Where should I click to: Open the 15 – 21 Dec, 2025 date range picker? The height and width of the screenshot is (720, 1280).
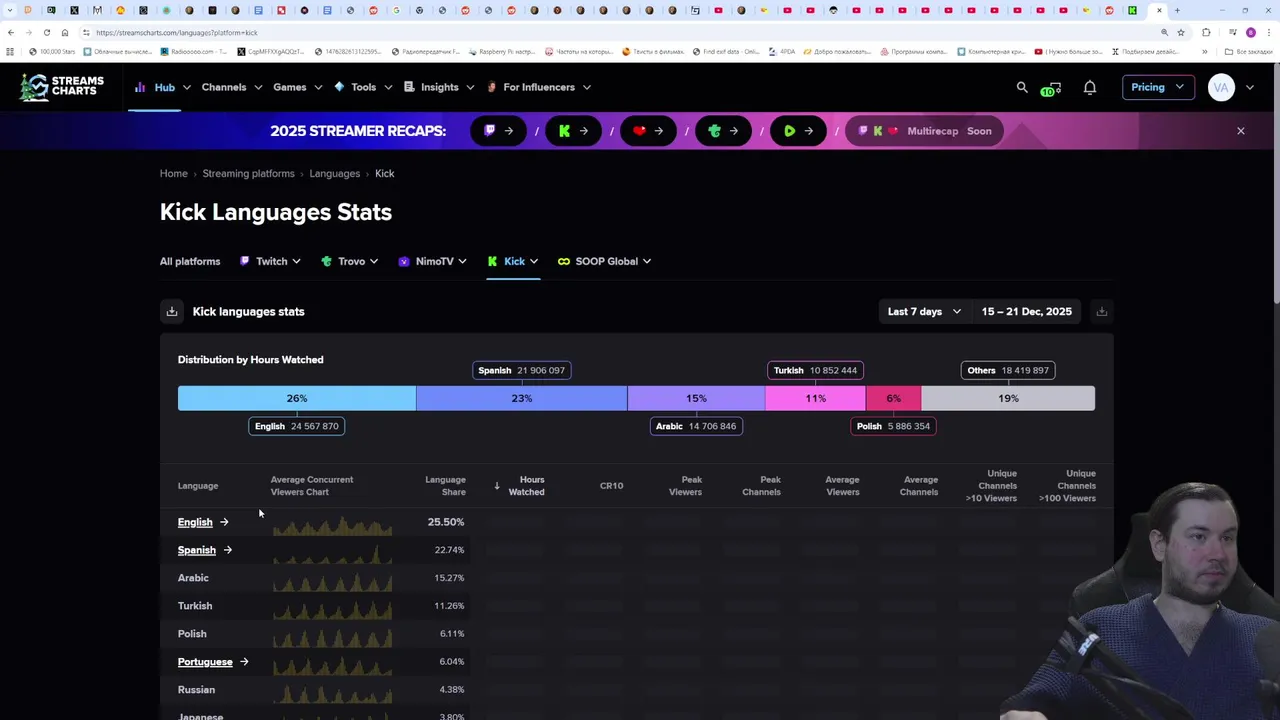1027,312
